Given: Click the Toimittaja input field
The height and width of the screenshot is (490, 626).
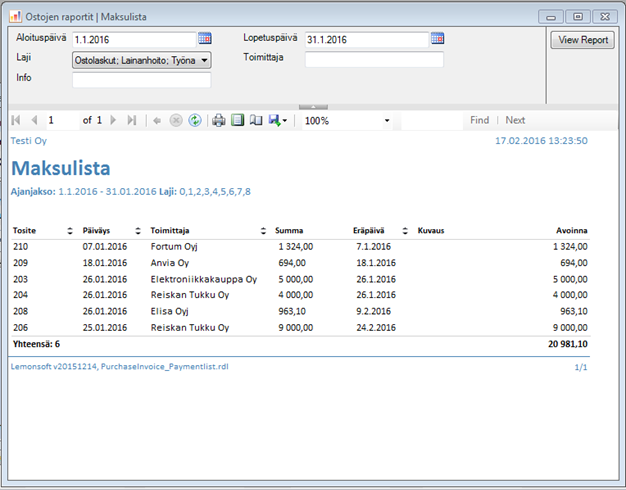Looking at the screenshot, I should point(374,60).
